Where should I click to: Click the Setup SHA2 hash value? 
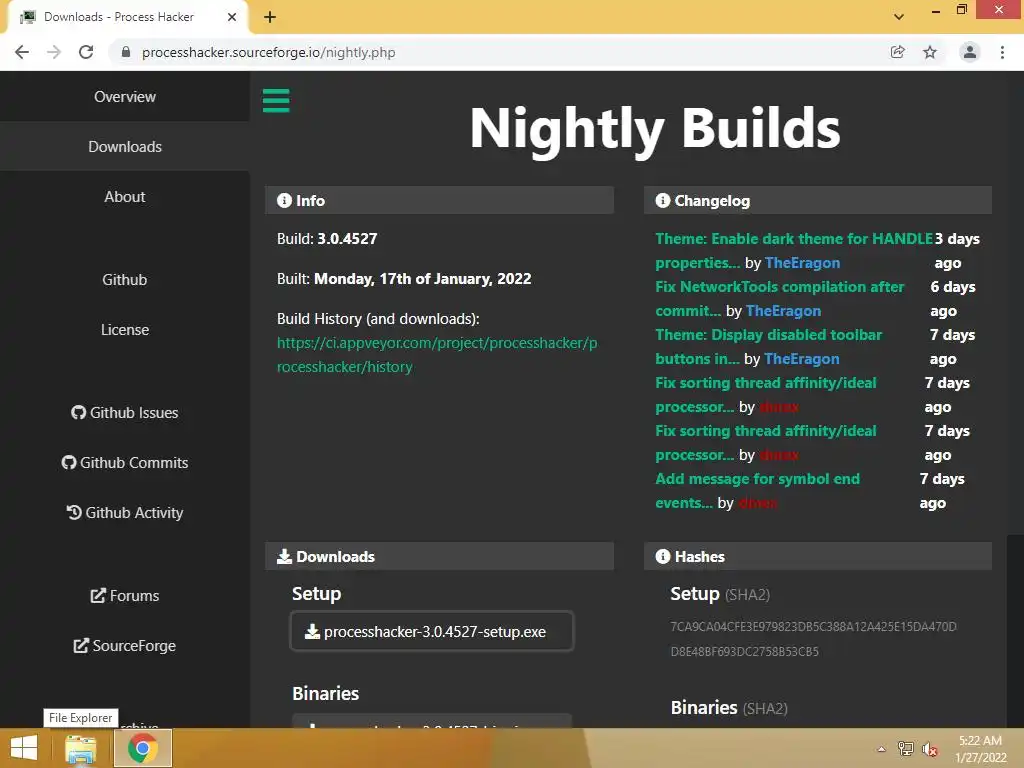(x=814, y=639)
